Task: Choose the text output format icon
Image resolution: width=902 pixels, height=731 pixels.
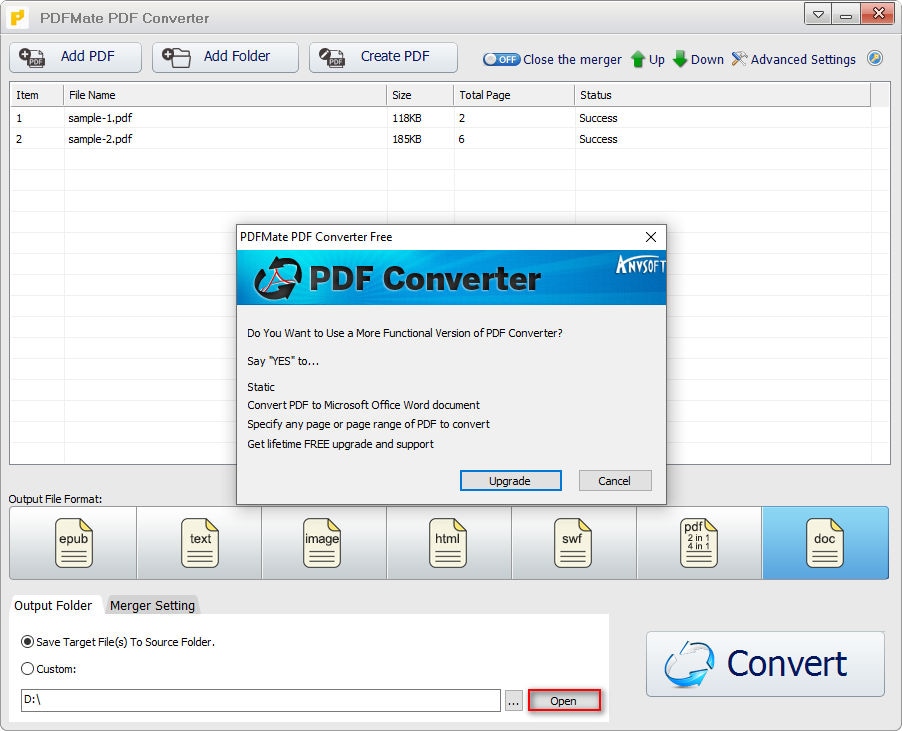Action: point(200,543)
